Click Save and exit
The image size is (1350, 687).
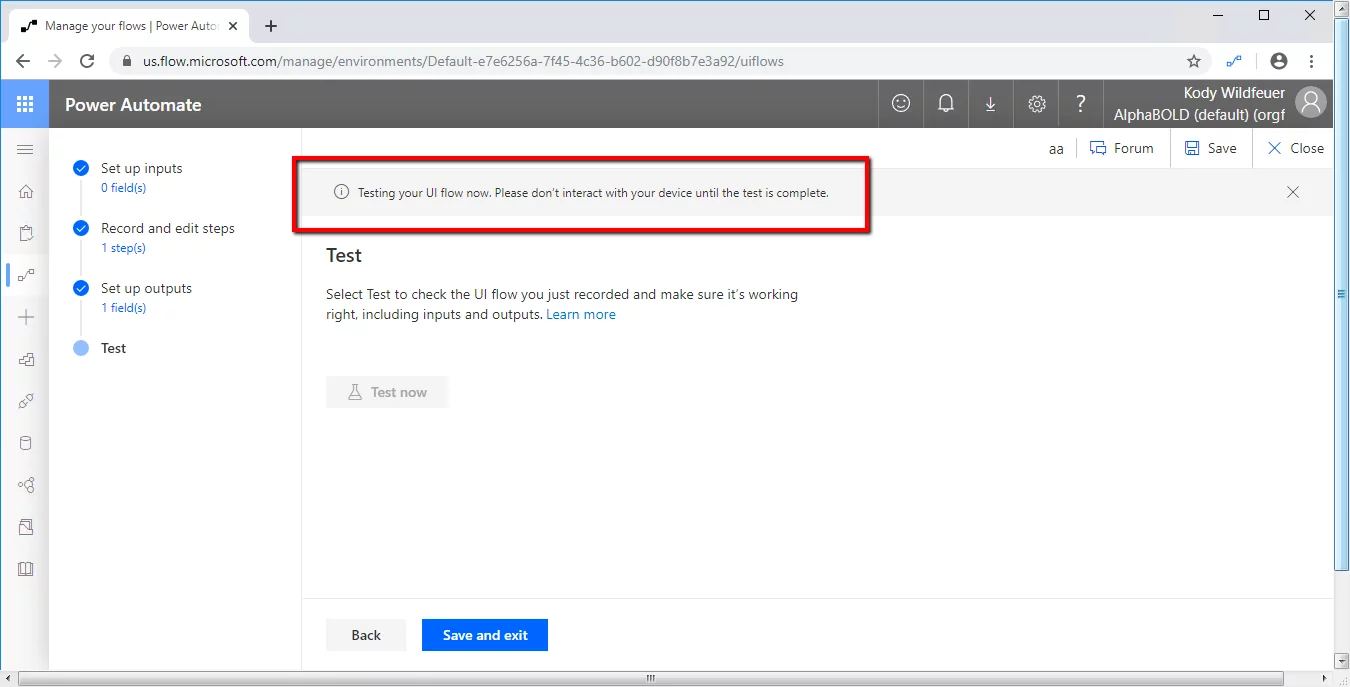[x=485, y=635]
